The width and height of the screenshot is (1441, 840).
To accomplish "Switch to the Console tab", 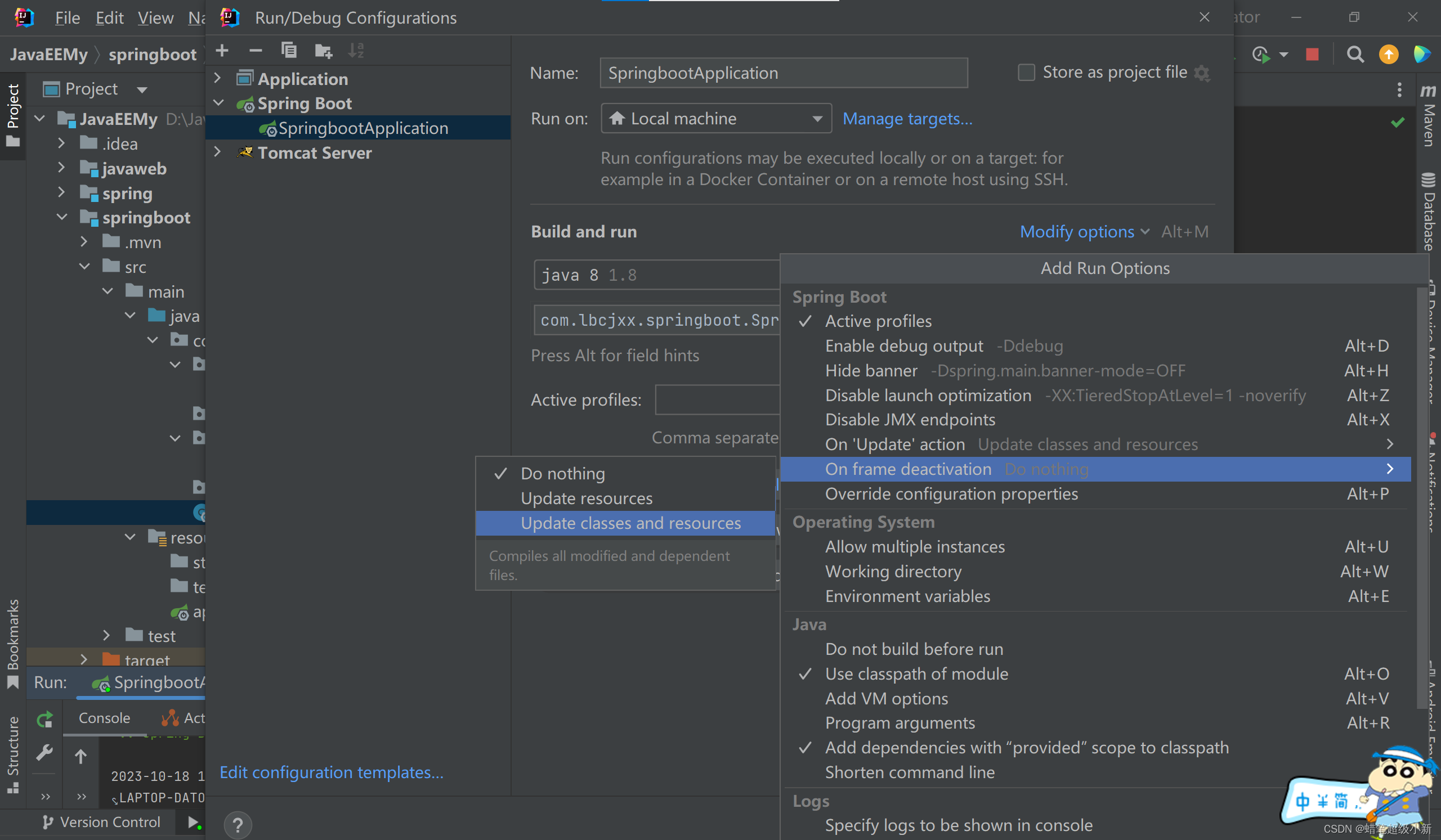I will (x=104, y=718).
